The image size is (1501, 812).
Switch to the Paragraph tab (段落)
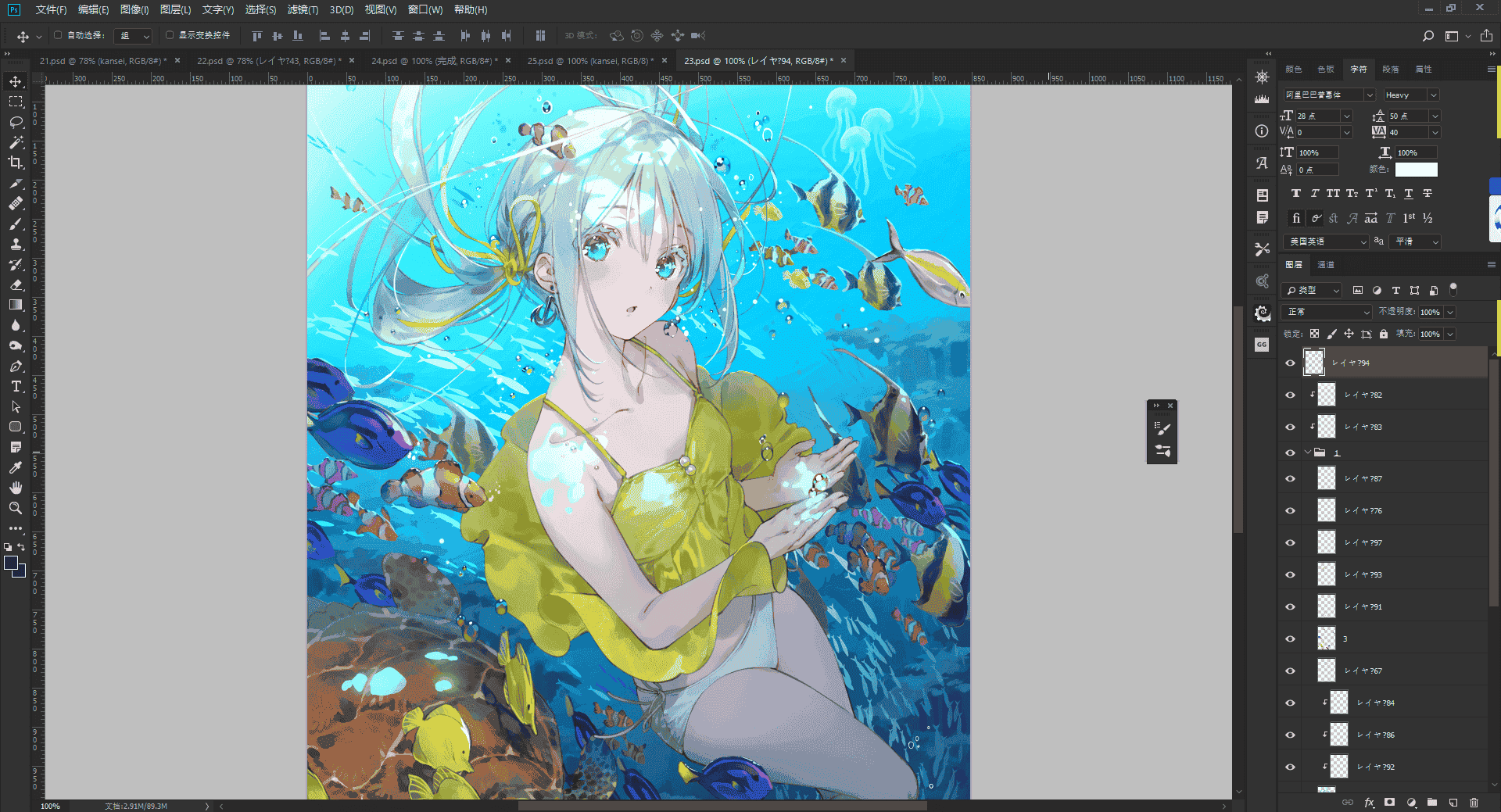click(1391, 69)
